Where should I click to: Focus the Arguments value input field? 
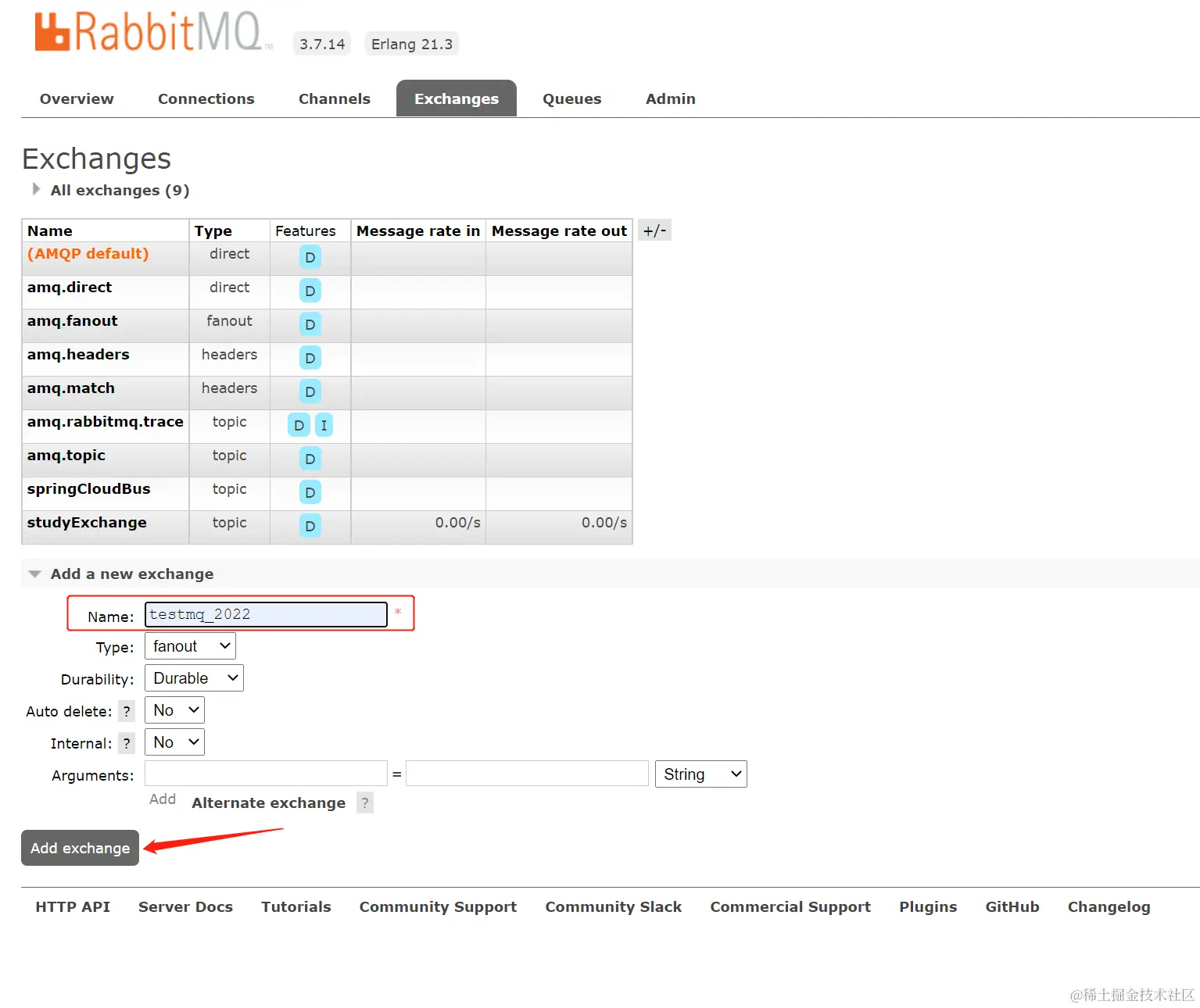click(527, 774)
